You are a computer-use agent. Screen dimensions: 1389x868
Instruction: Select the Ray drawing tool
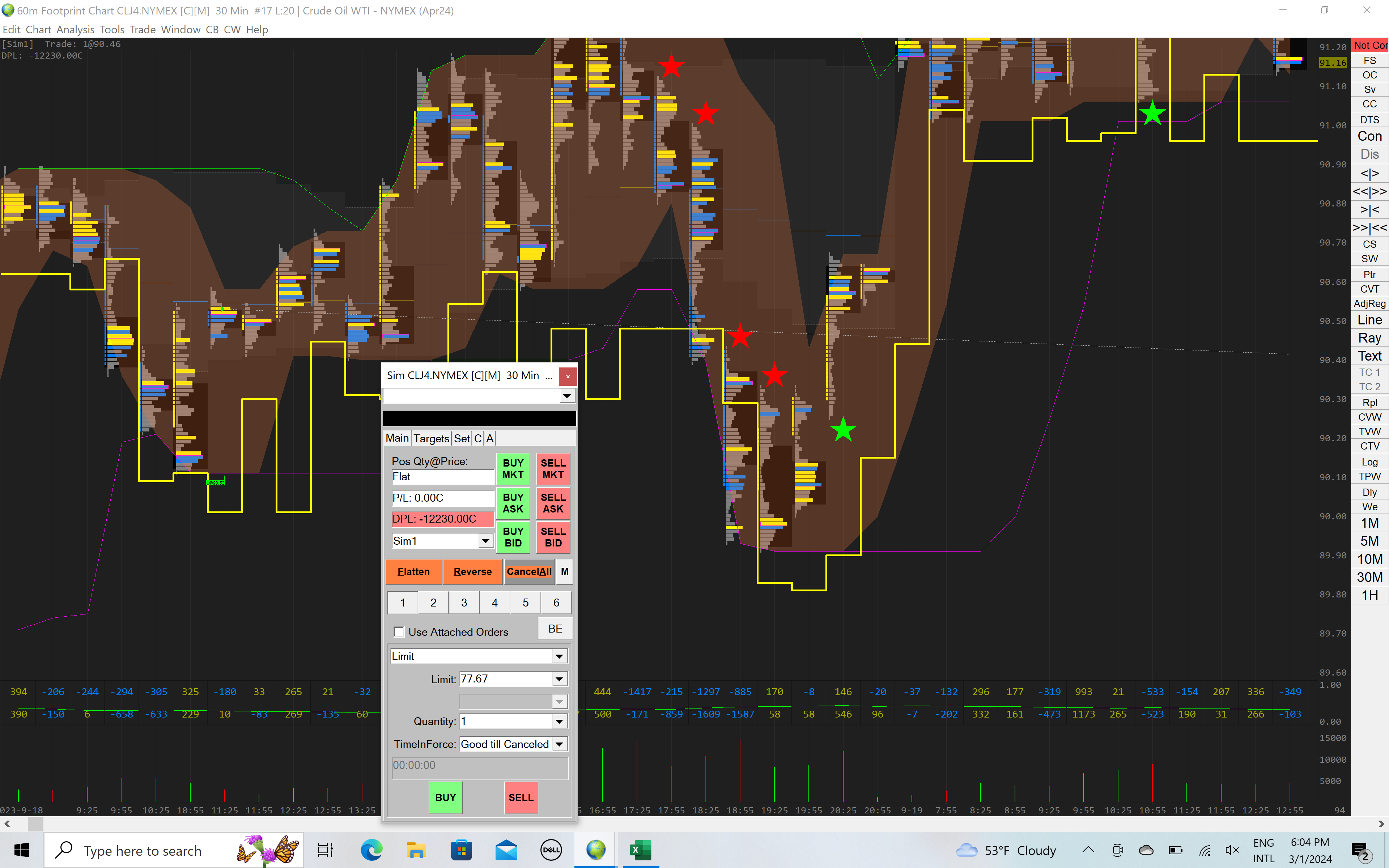tap(1369, 338)
